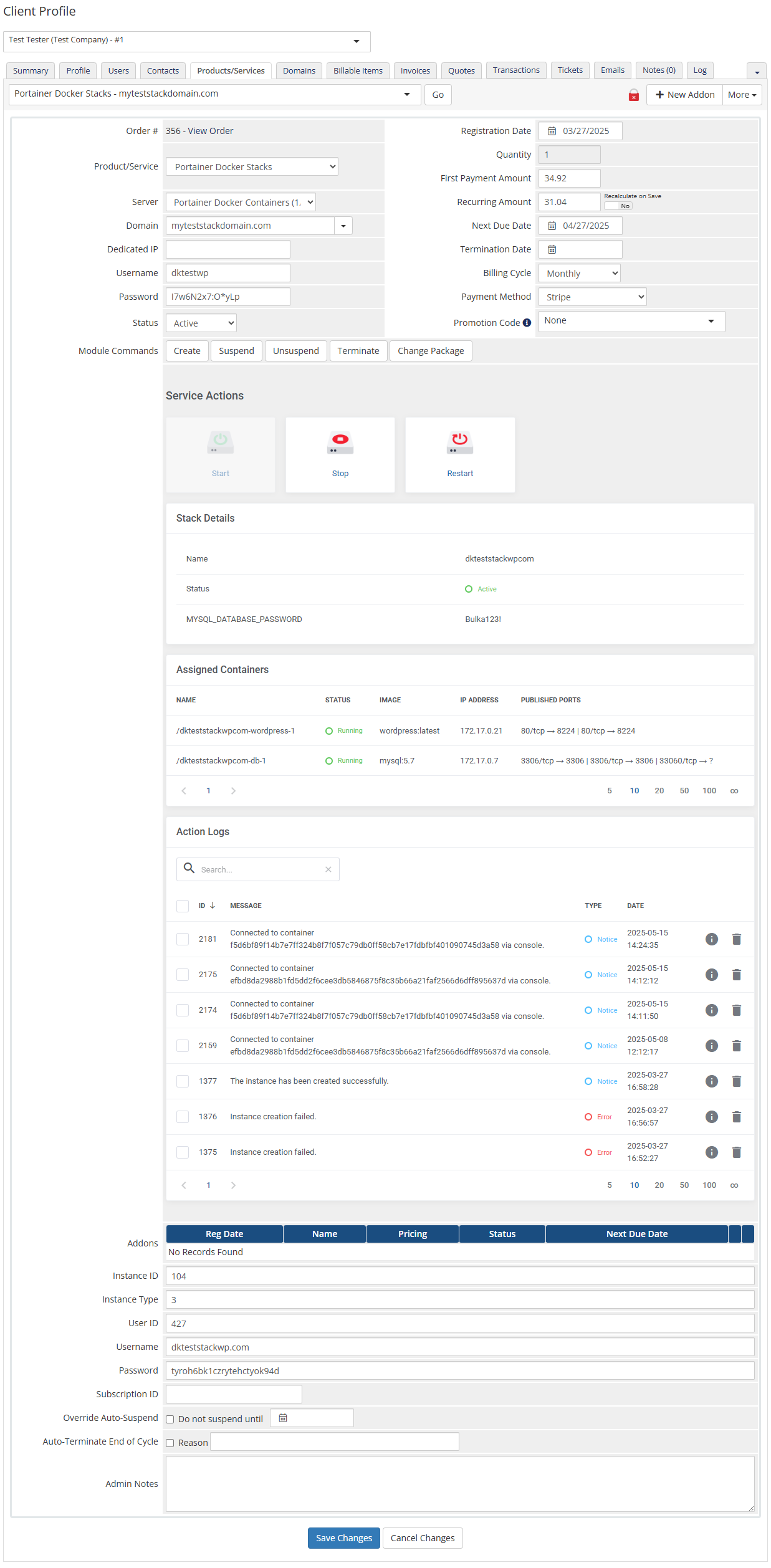Viewport: 771px width, 1568px height.
Task: Click the Action Logs search magnifier icon
Action: tap(189, 868)
